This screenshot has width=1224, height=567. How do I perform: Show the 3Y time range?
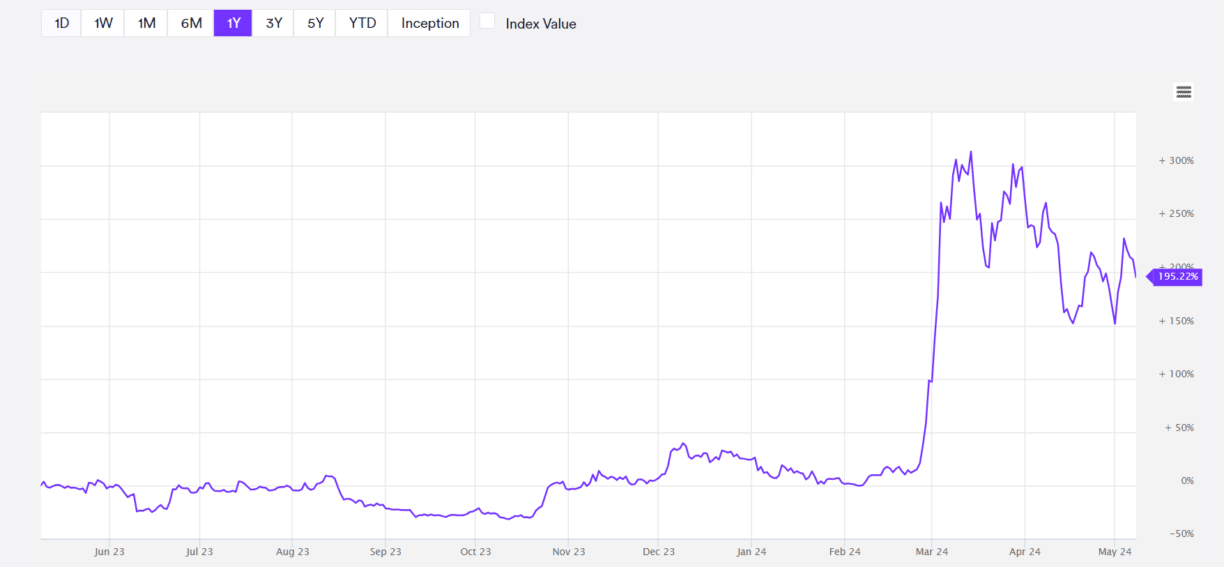click(x=273, y=23)
